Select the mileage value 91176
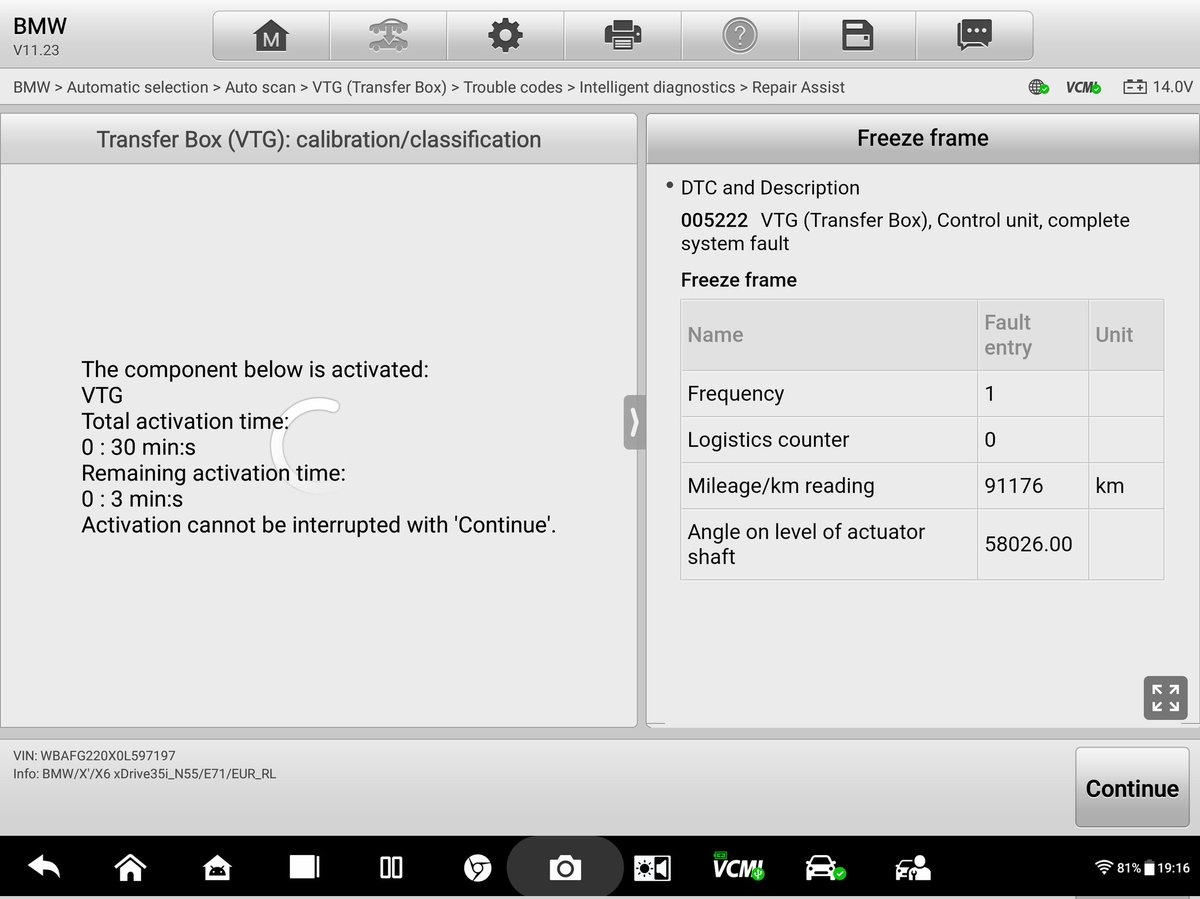Viewport: 1200px width, 899px height. (1014, 486)
